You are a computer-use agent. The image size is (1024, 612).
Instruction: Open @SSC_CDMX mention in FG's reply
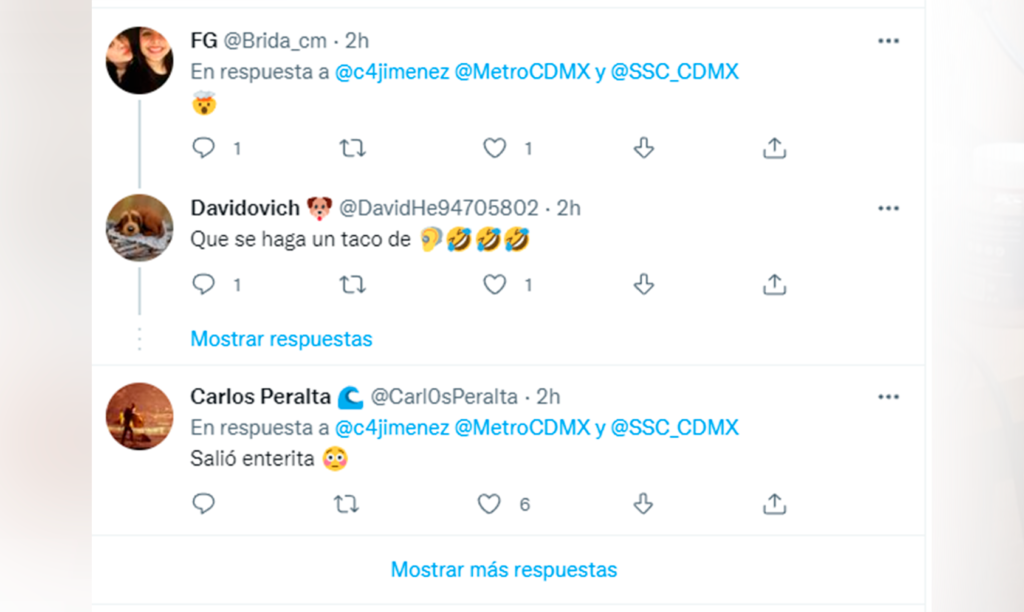click(675, 72)
